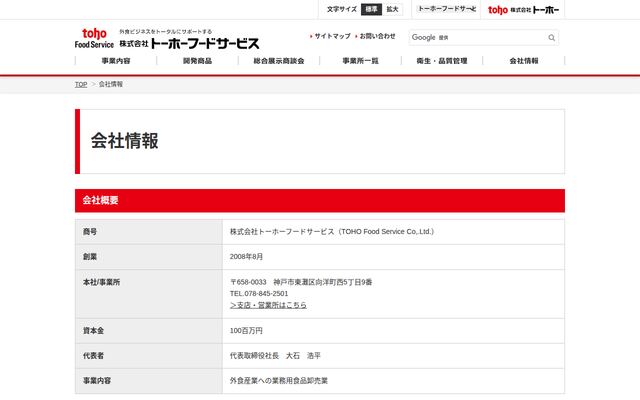Focus the Google search field
This screenshot has height=400, width=640.
[478, 38]
